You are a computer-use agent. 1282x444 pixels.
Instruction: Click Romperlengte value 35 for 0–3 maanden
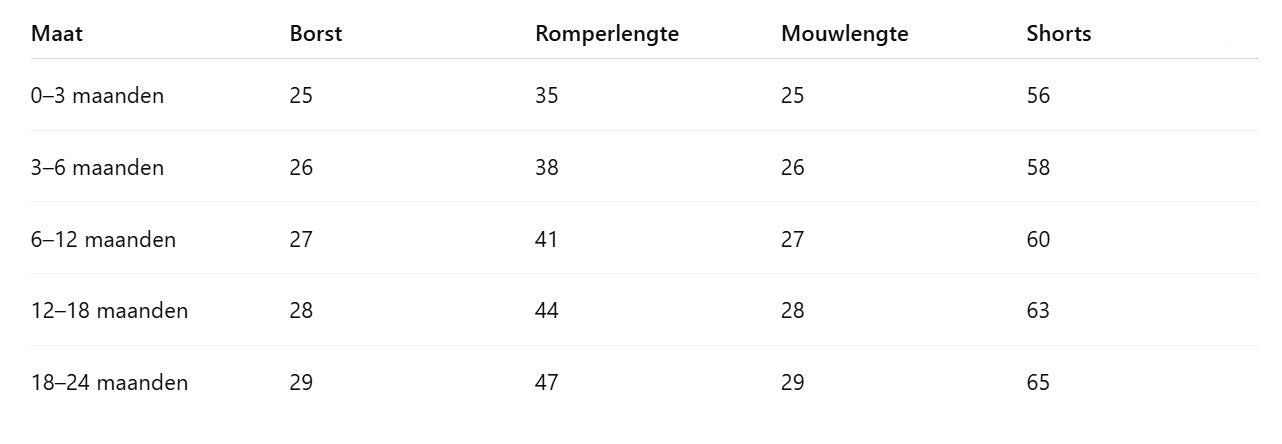click(x=547, y=96)
